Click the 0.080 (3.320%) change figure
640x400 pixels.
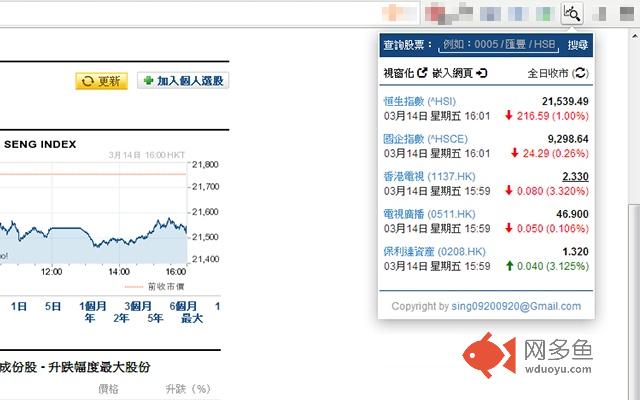point(552,191)
